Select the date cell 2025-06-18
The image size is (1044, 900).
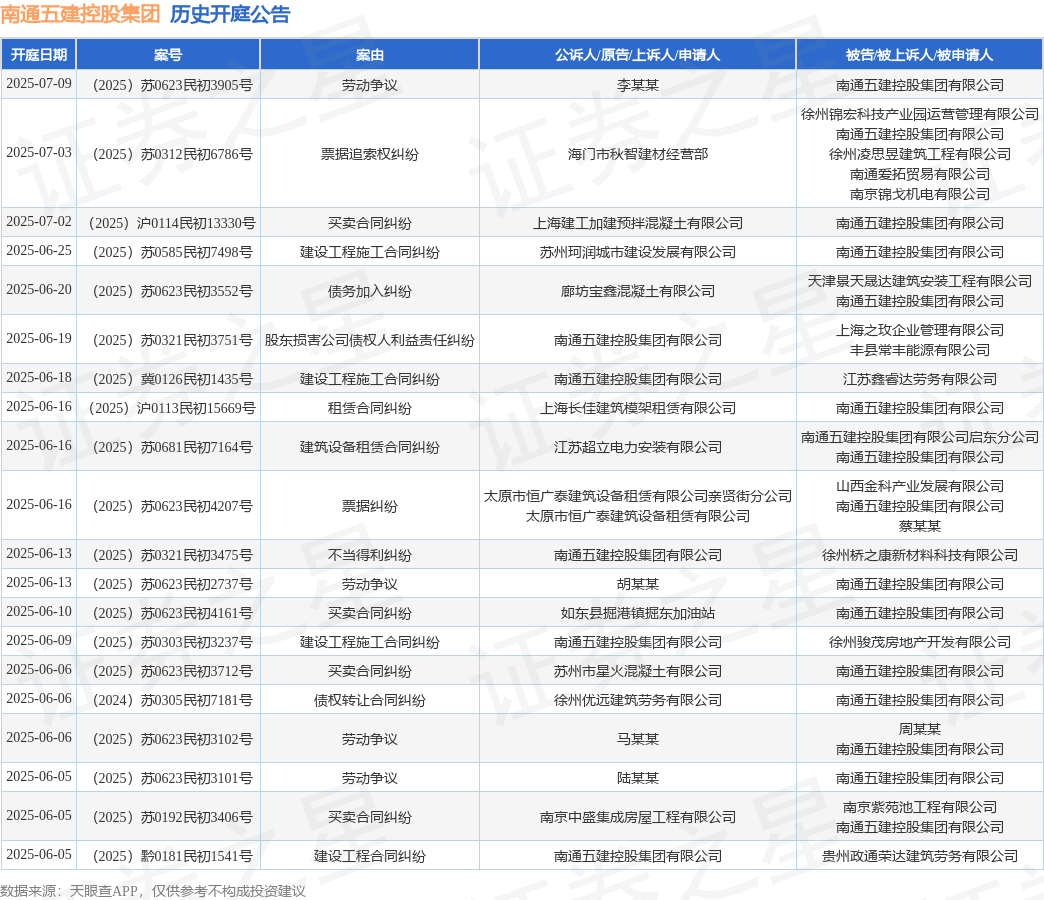click(x=39, y=378)
